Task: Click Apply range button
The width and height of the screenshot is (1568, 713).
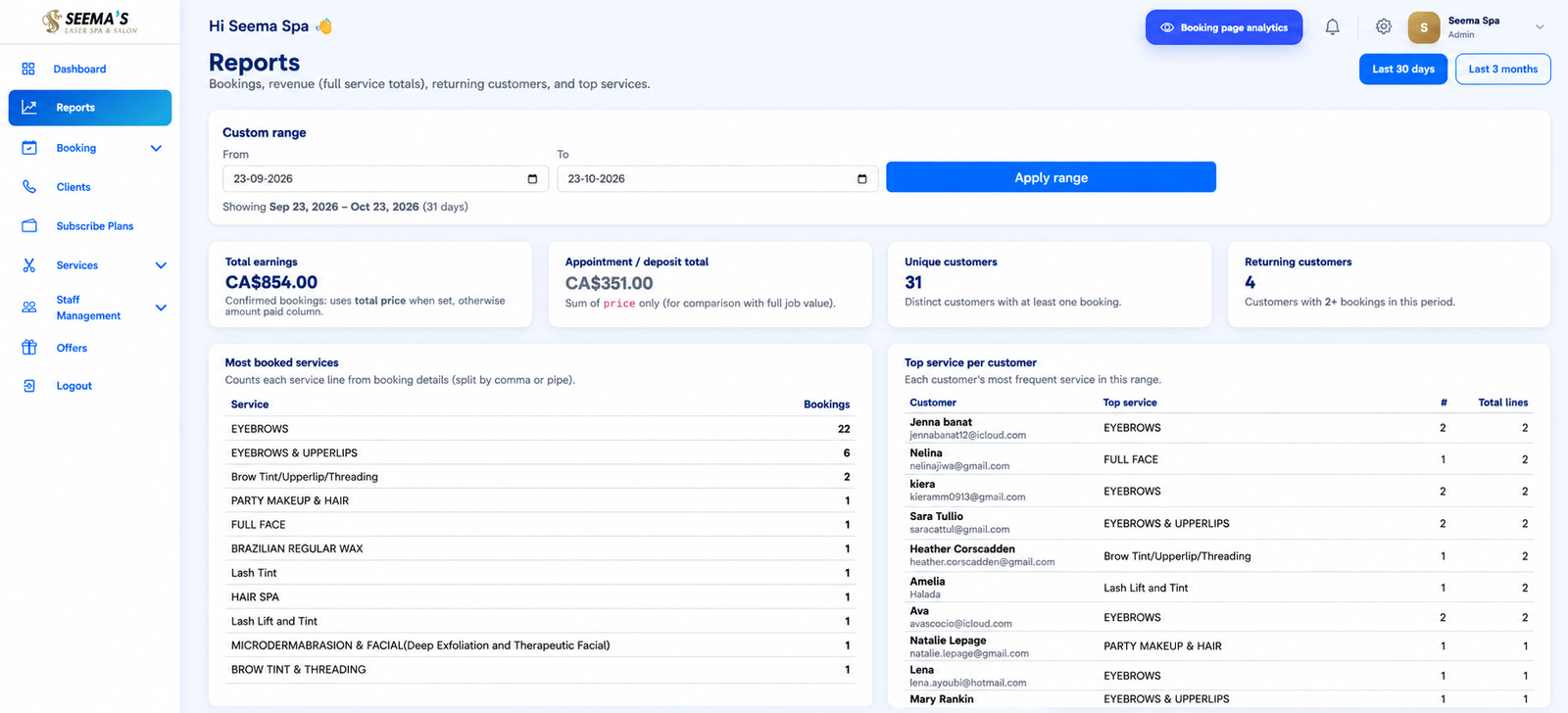Action: (1051, 177)
